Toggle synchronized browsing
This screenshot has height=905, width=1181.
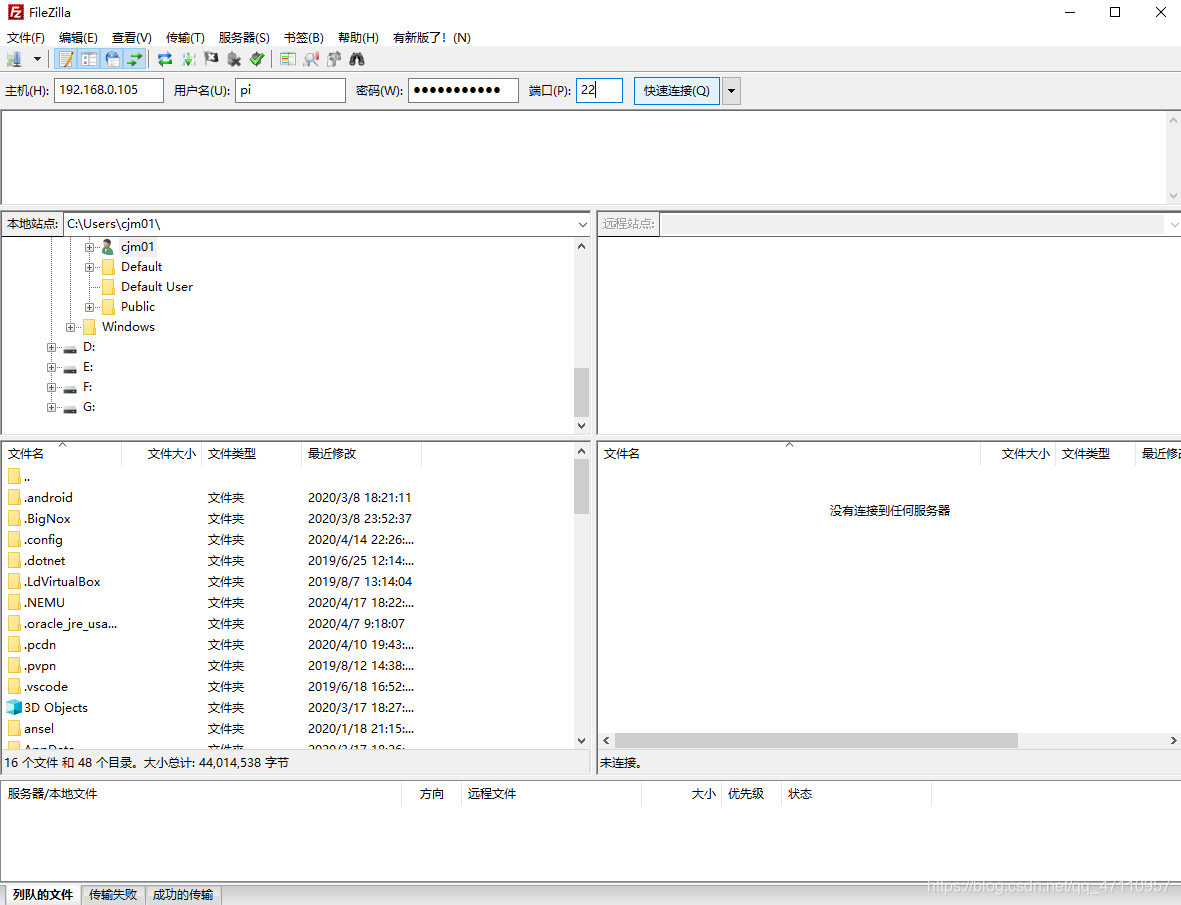coord(334,59)
